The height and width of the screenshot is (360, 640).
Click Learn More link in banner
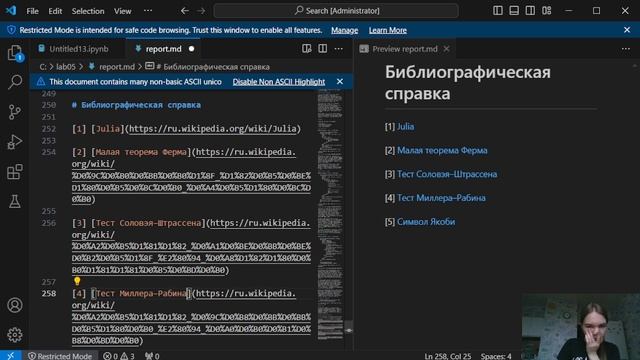point(388,30)
